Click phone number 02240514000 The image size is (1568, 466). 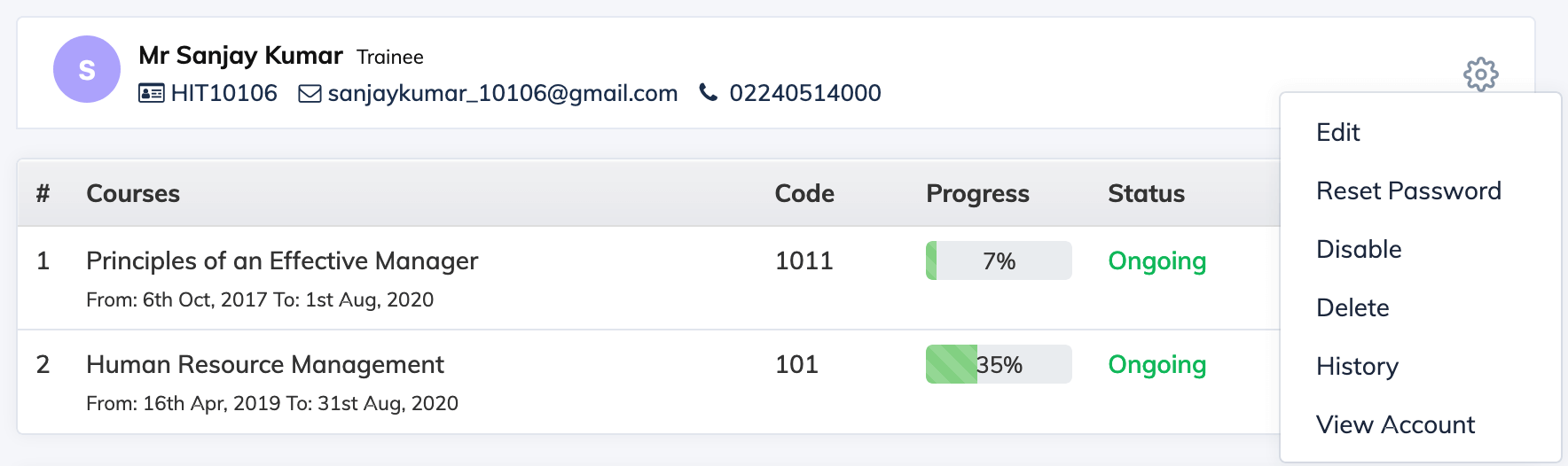pos(805,93)
